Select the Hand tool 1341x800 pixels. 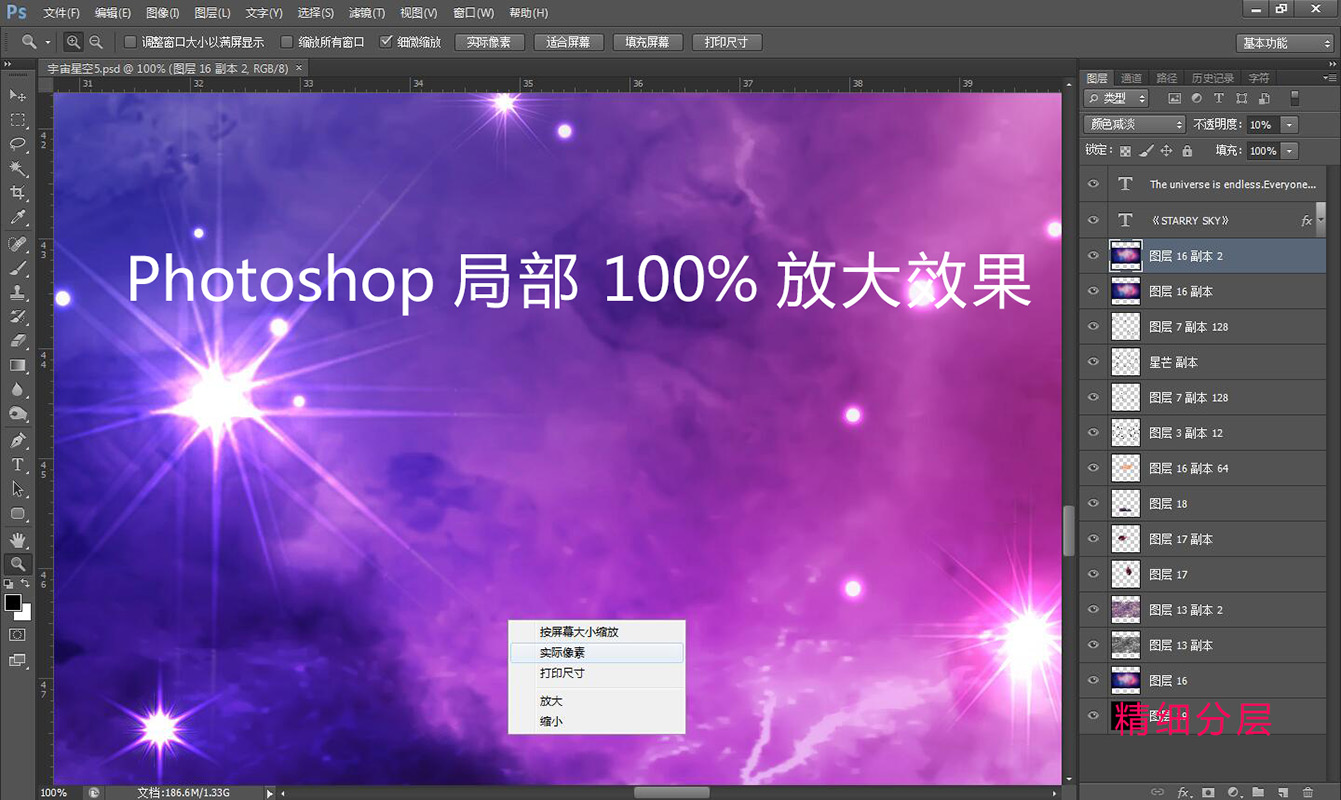(x=18, y=540)
